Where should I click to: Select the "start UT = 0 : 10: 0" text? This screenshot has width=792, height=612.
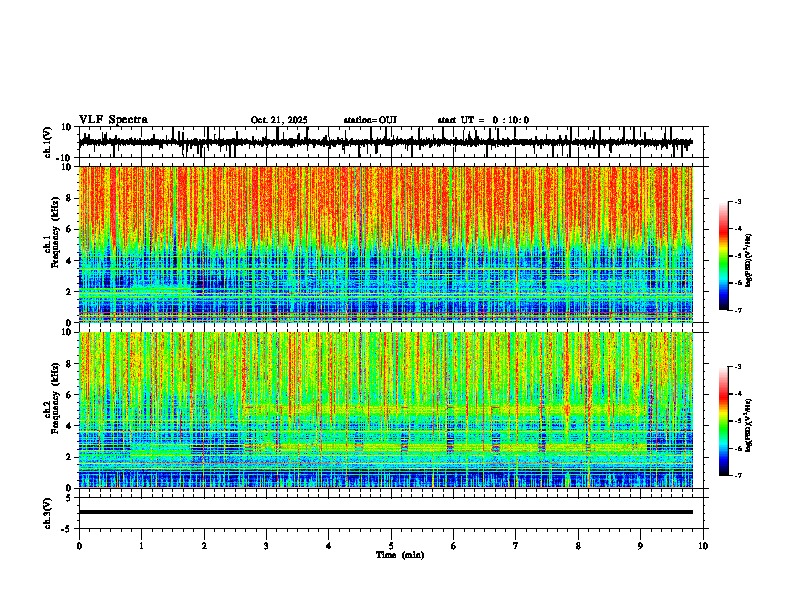click(x=483, y=120)
